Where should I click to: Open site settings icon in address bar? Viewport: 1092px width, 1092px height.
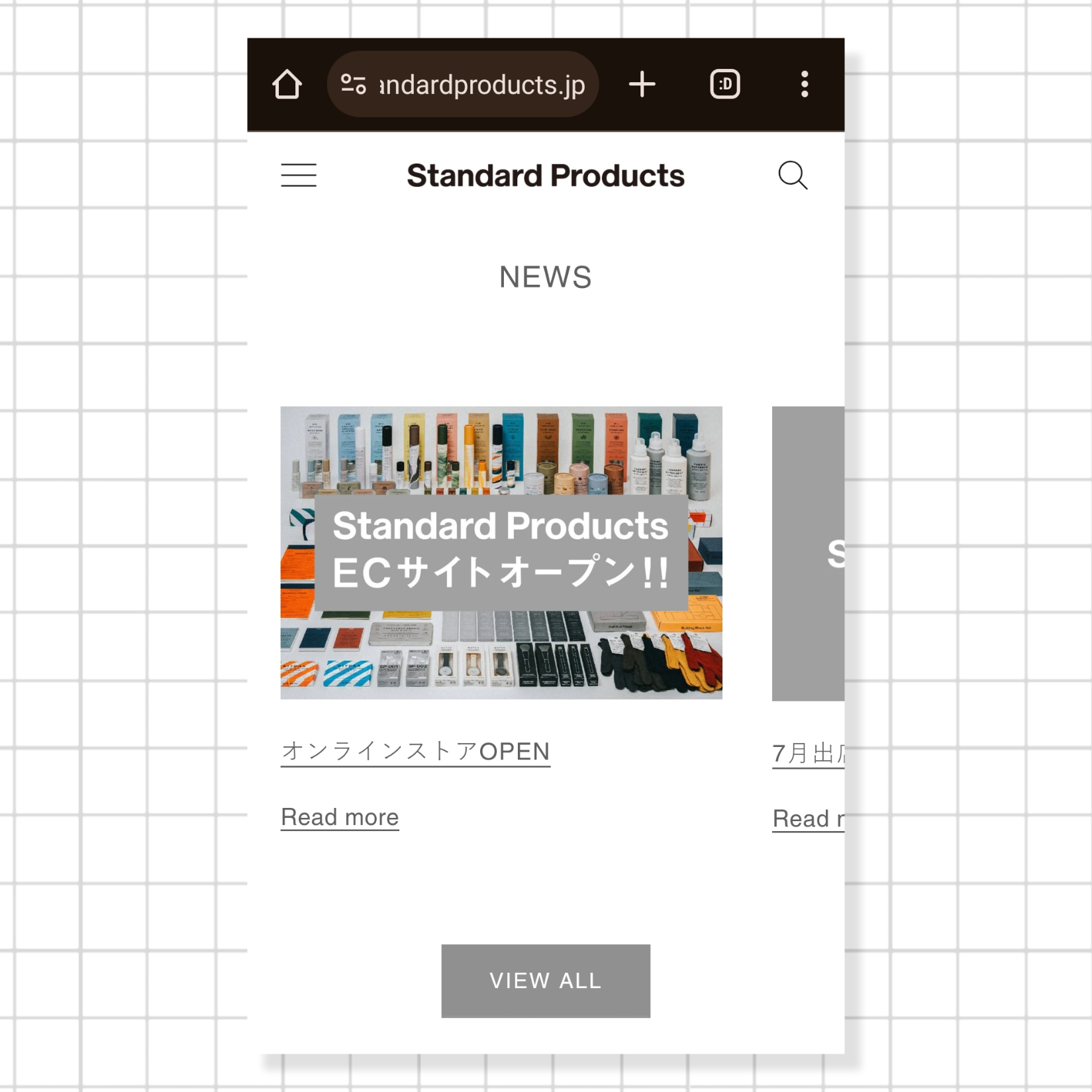coord(353,85)
